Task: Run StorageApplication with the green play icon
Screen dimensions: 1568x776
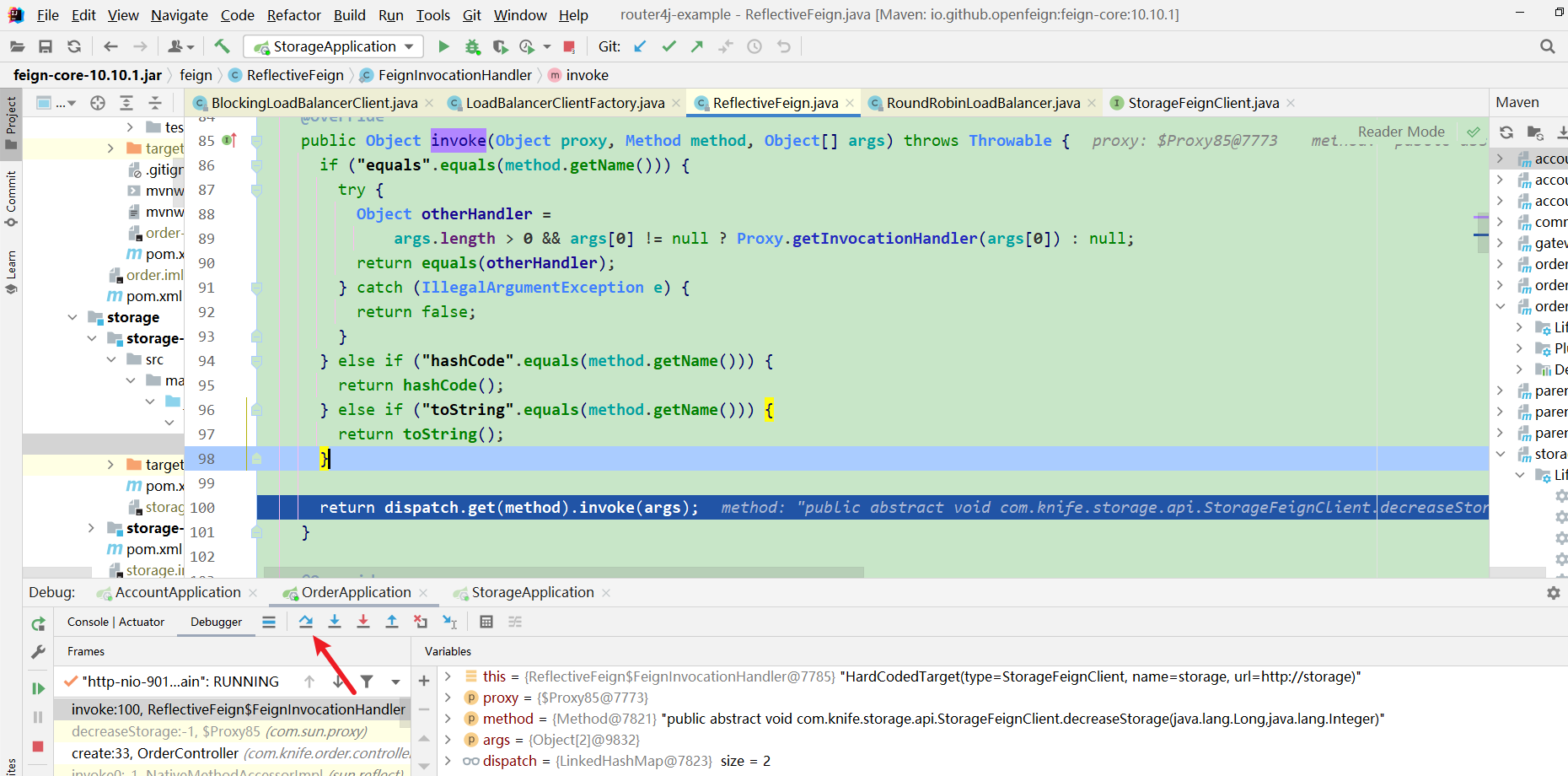Action: pyautogui.click(x=444, y=46)
